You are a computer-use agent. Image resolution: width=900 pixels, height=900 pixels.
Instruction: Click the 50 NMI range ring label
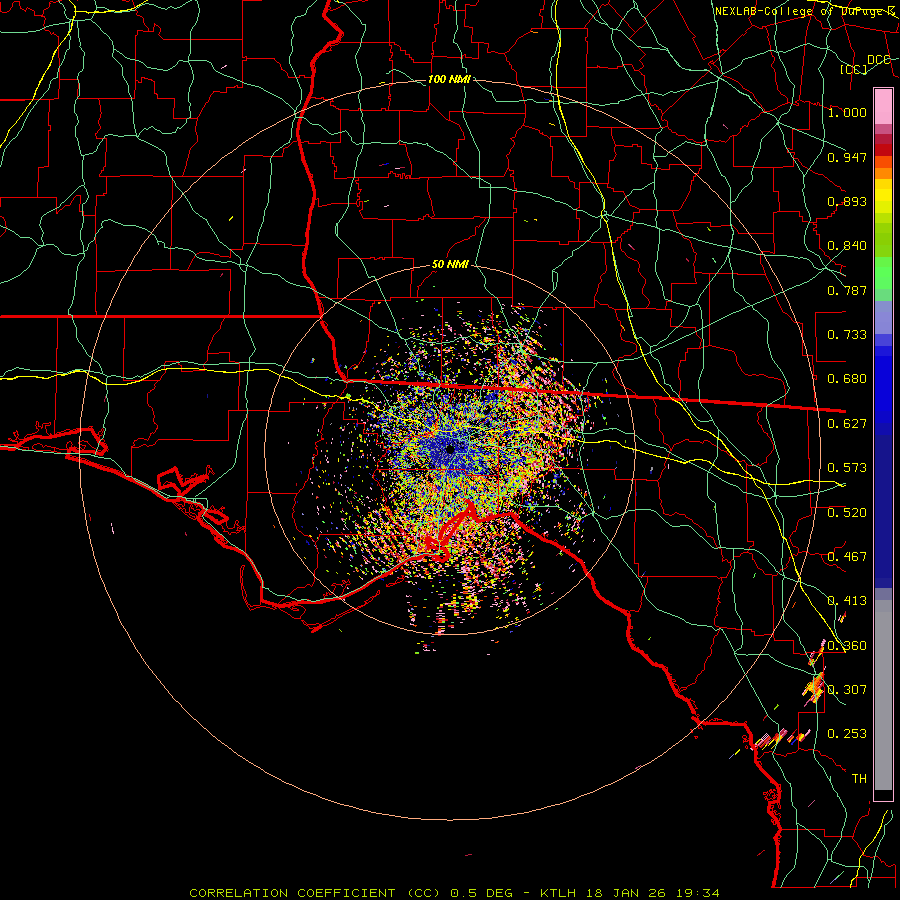(450, 265)
